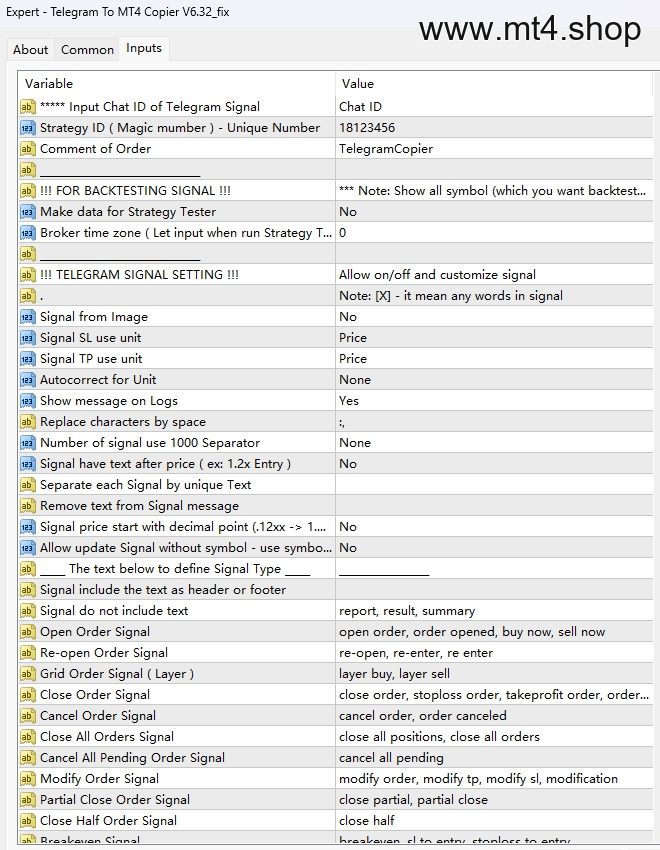Click string icon beside FOR BACKTESTING SIGNAL

pyautogui.click(x=27, y=191)
